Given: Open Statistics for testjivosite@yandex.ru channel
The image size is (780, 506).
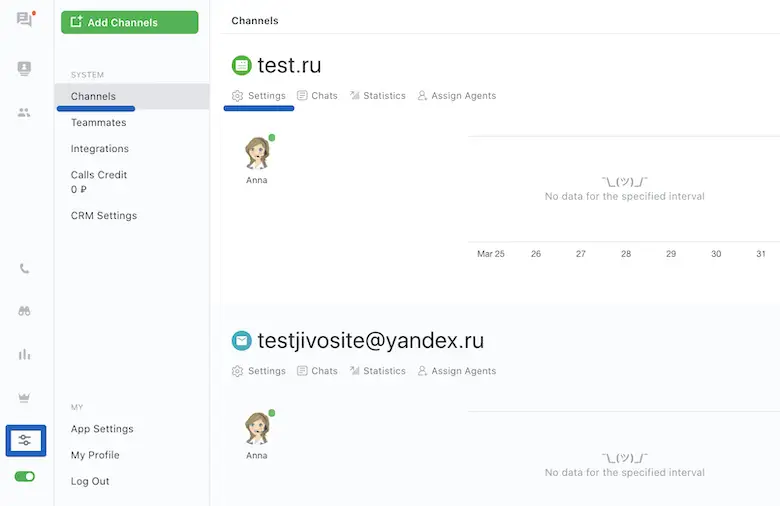Looking at the screenshot, I should point(377,371).
